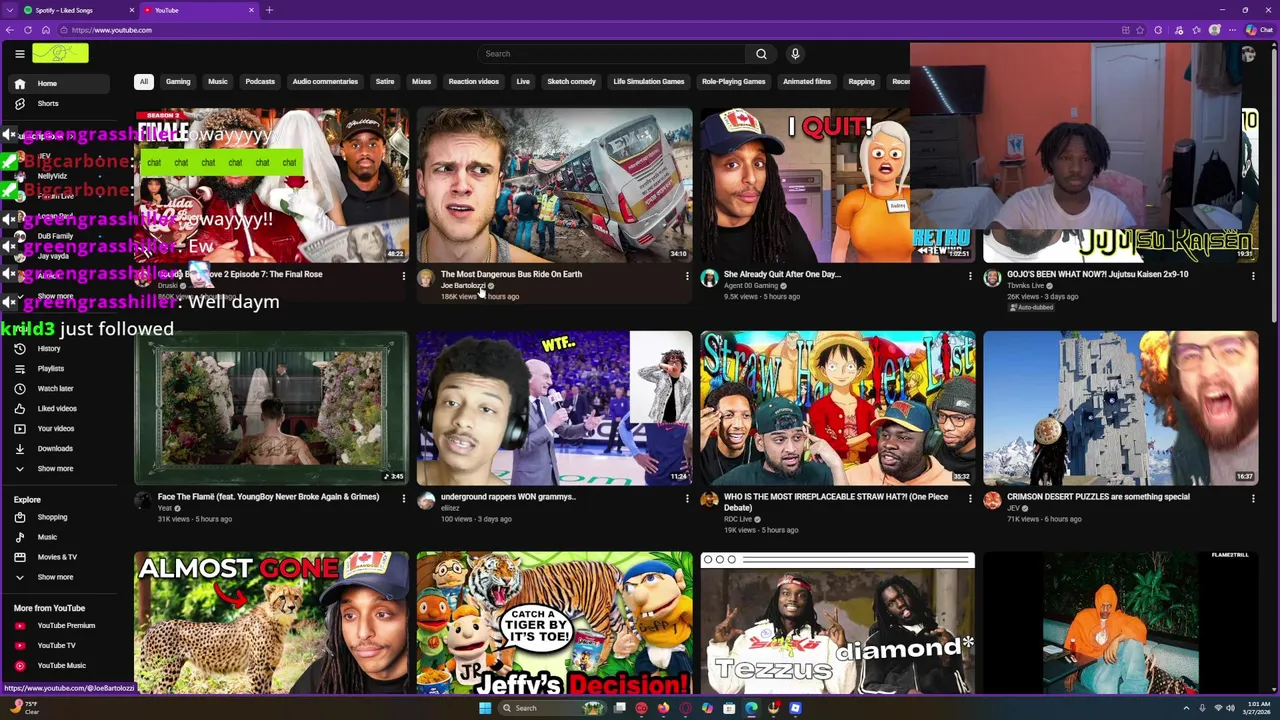The height and width of the screenshot is (720, 1280).
Task: Open options menu for CRIMSON DESERT PUZZLES video
Action: pyautogui.click(x=1253, y=498)
